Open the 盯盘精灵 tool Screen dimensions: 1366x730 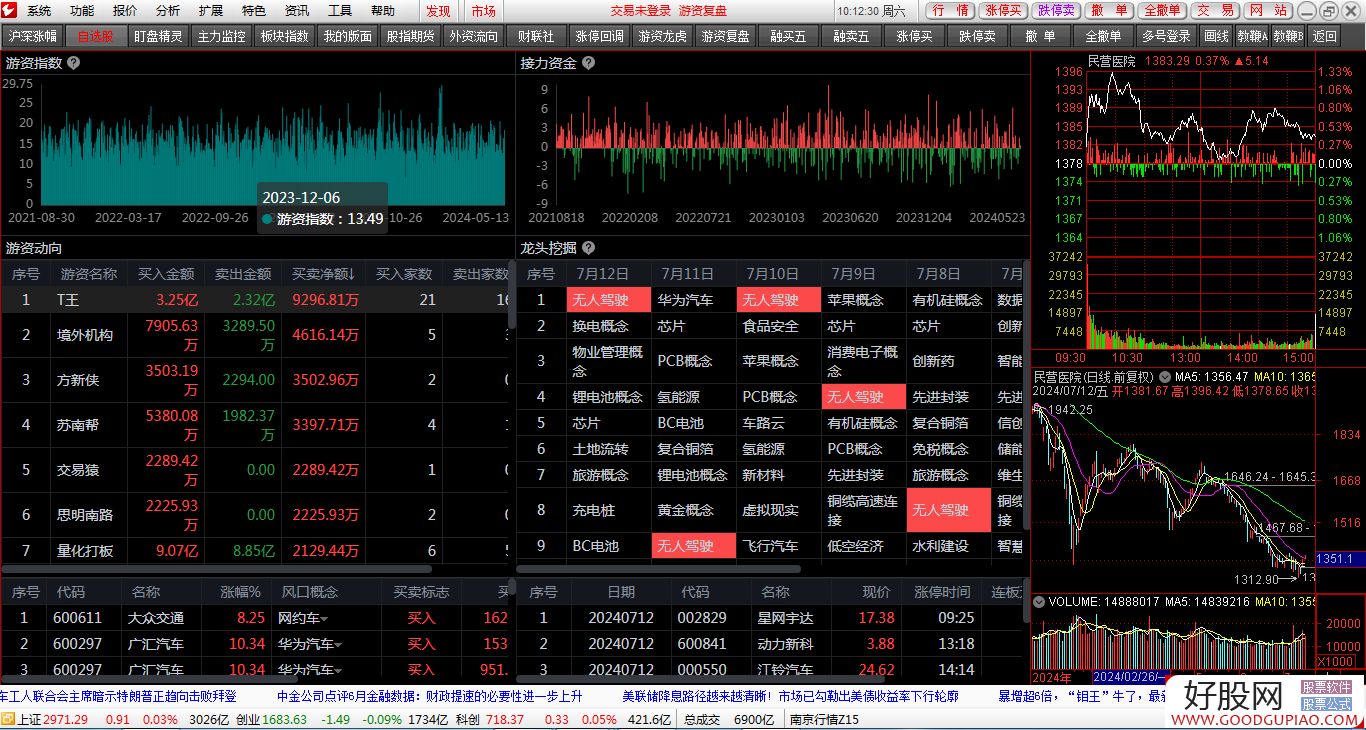tap(159, 36)
